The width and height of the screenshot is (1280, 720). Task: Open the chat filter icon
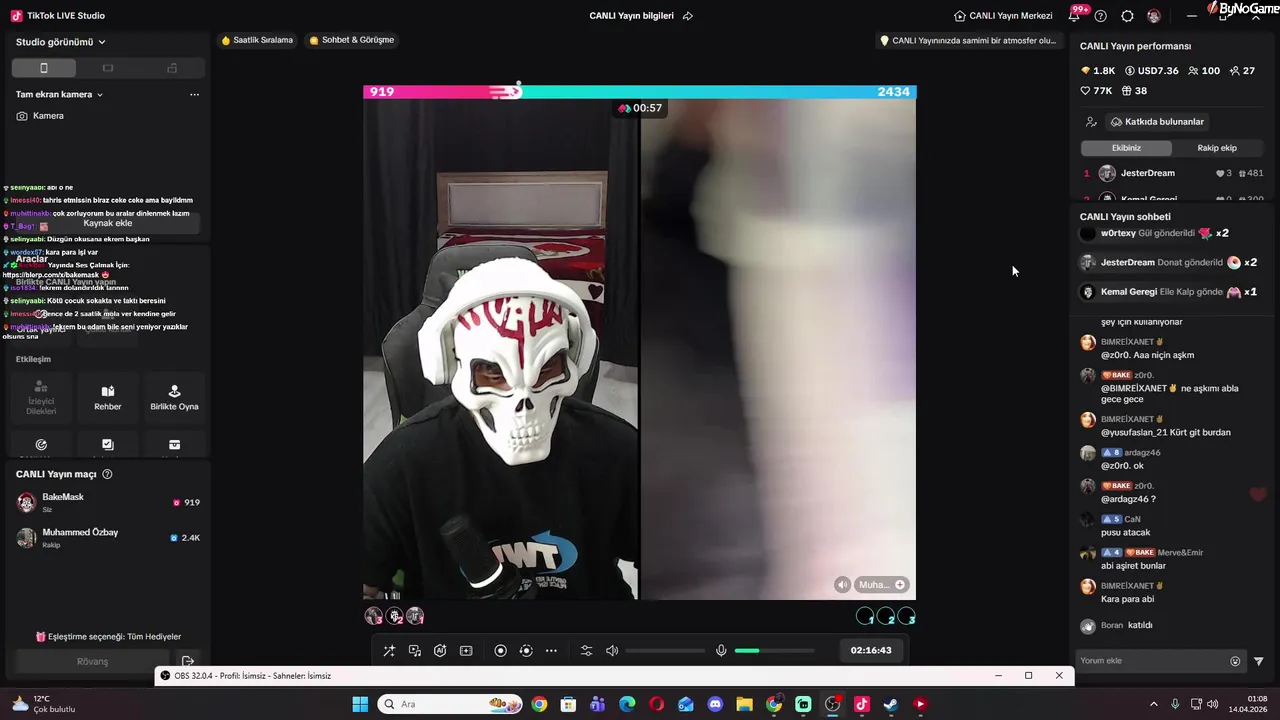1259,661
